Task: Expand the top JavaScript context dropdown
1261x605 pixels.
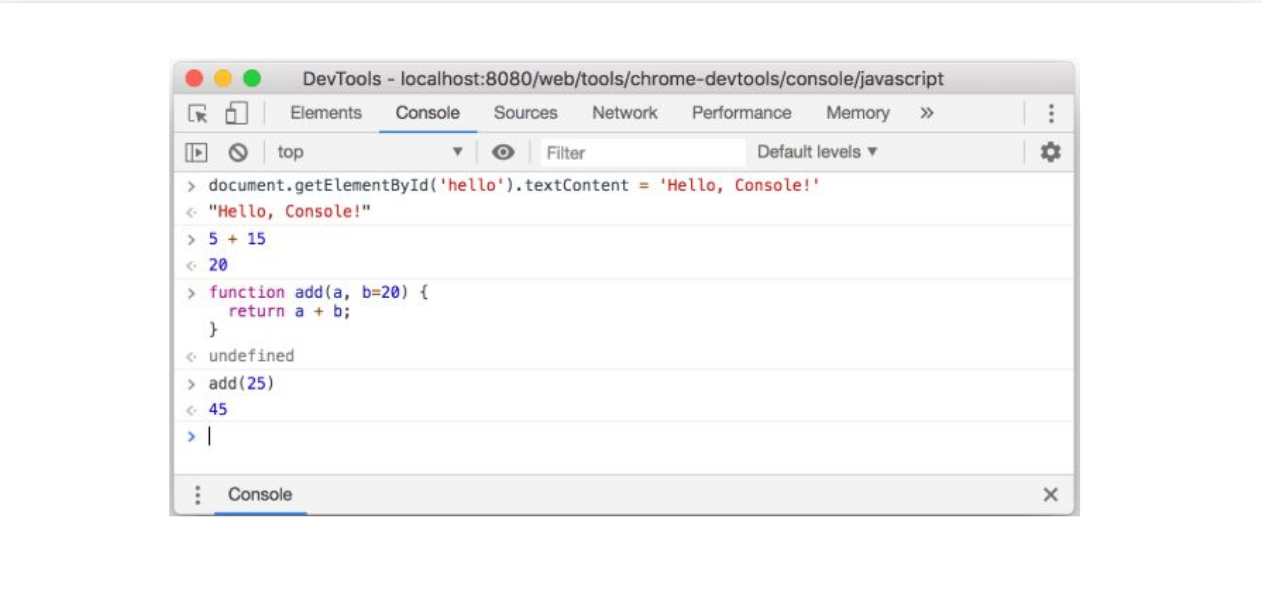Action: [370, 152]
